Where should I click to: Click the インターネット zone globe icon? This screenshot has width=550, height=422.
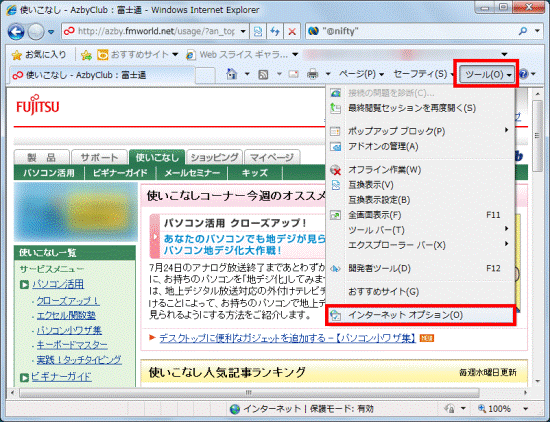click(x=235, y=409)
